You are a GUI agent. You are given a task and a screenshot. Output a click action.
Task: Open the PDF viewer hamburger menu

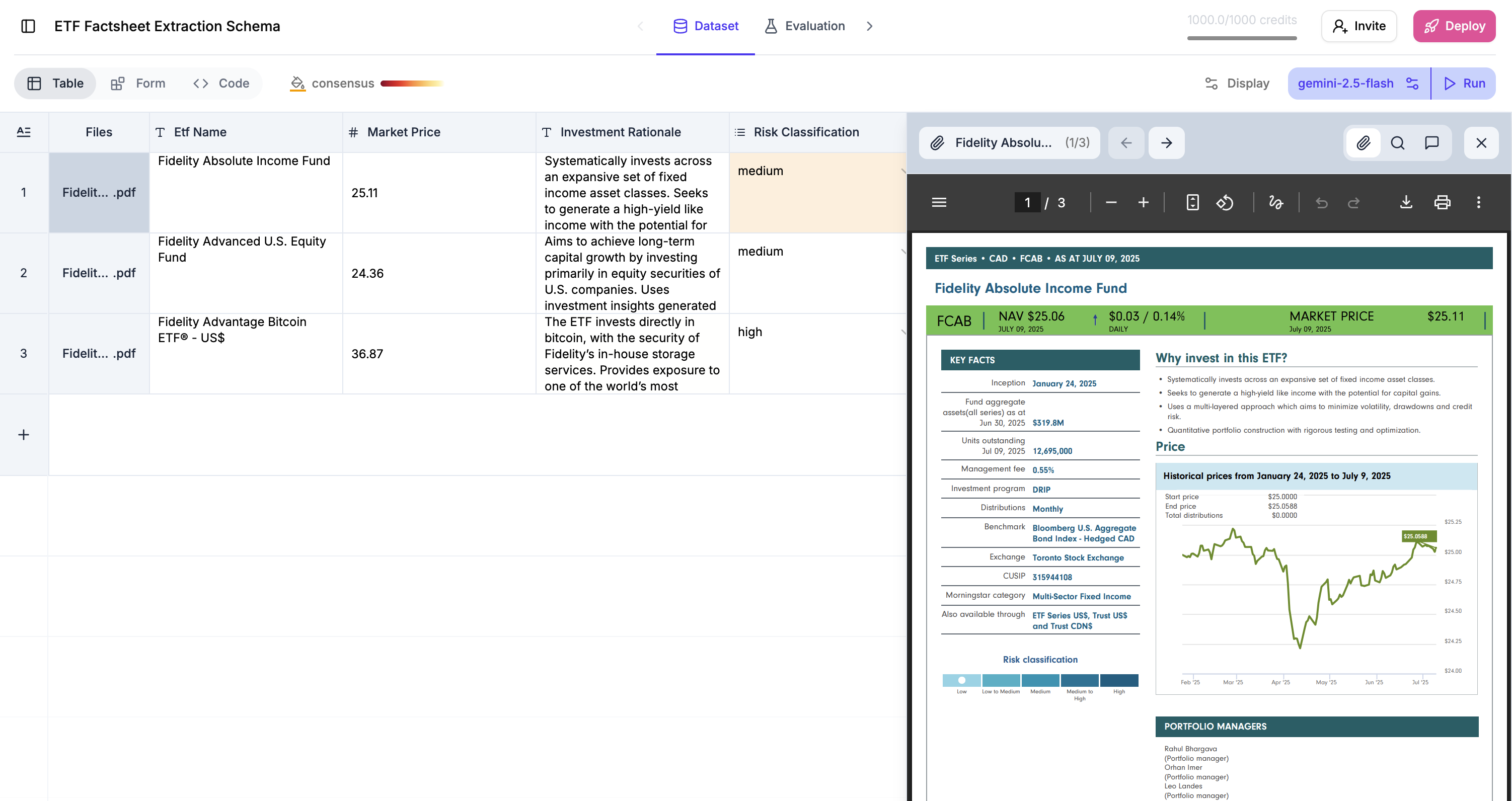[939, 202]
